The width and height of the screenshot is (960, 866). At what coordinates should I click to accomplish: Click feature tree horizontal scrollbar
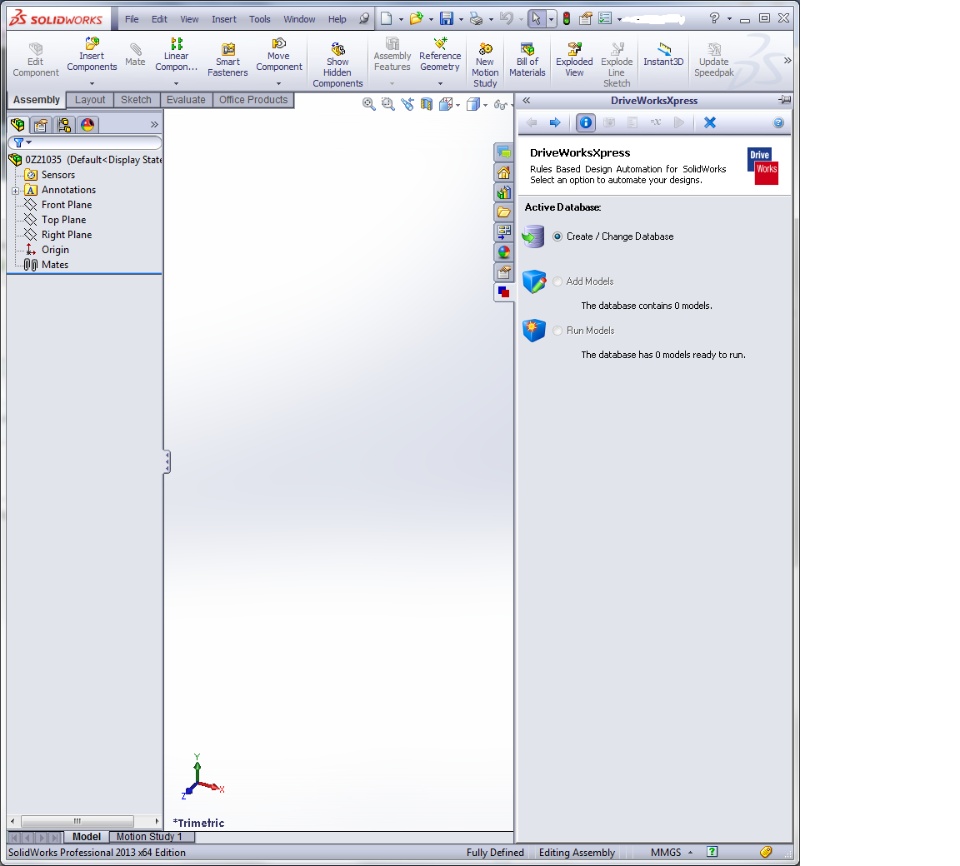point(77,821)
